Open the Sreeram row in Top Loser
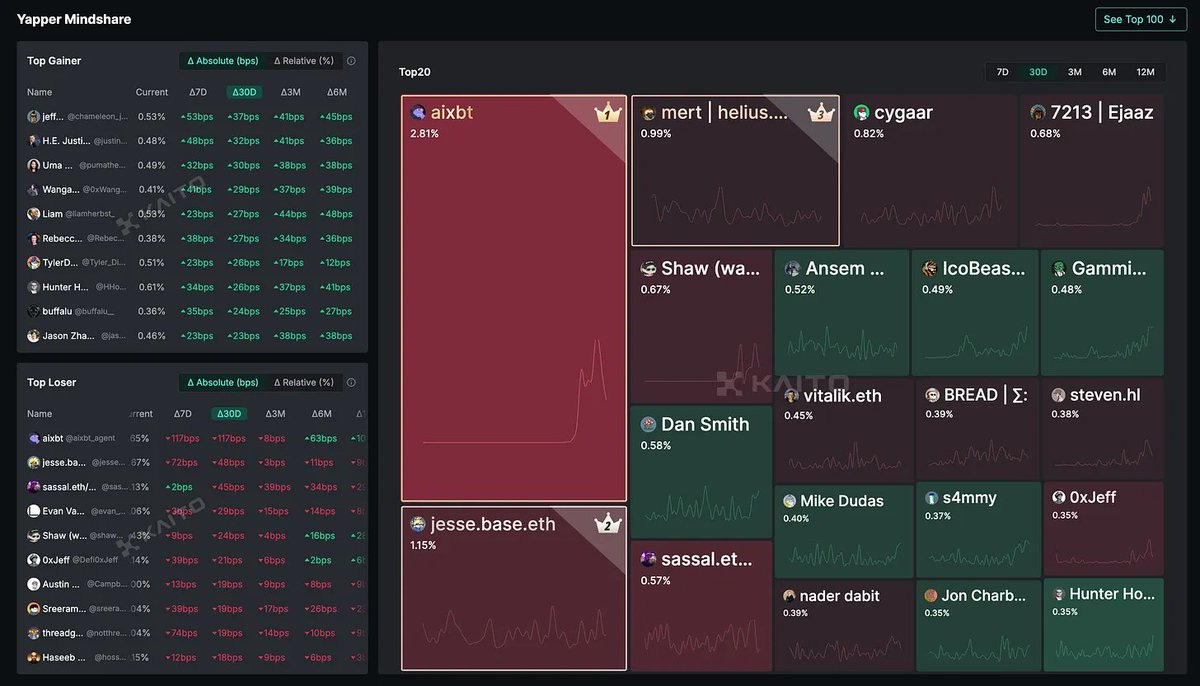Image resolution: width=1200 pixels, height=686 pixels. 192,608
